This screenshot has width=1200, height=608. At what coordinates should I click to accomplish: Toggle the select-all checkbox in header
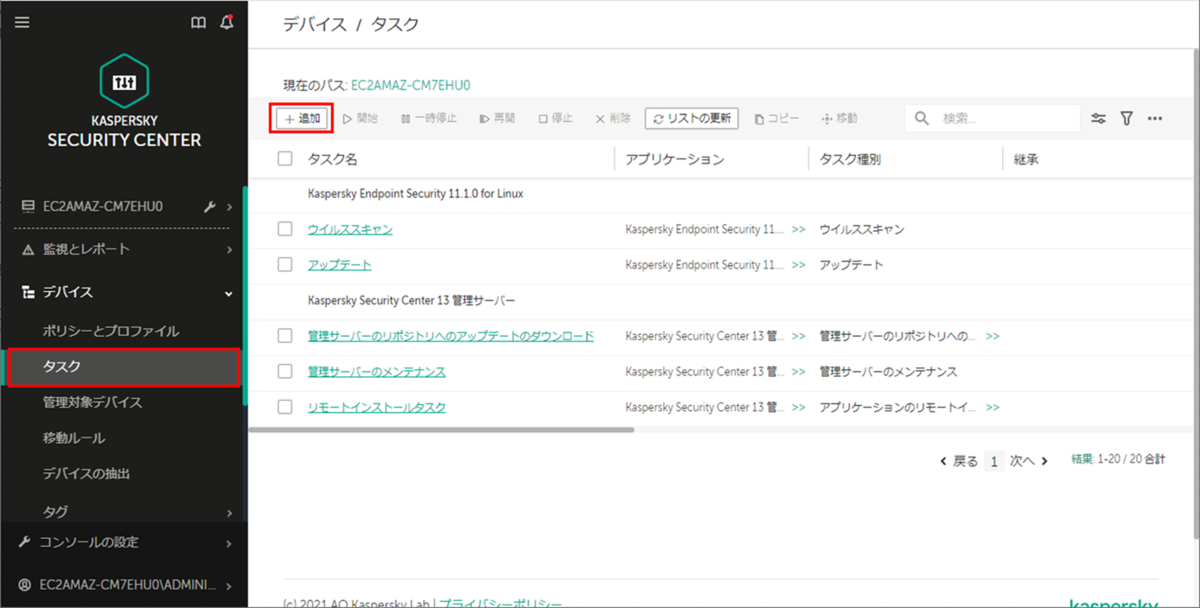pos(285,158)
